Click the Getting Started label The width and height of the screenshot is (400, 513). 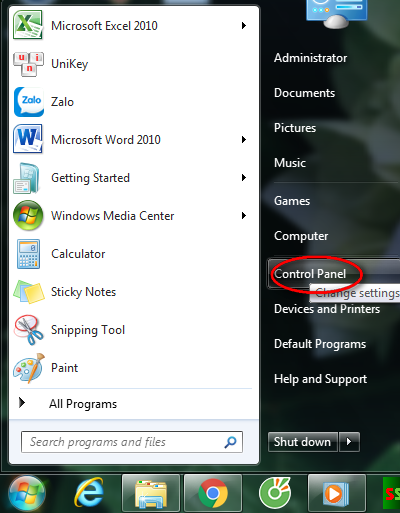[x=90, y=178]
